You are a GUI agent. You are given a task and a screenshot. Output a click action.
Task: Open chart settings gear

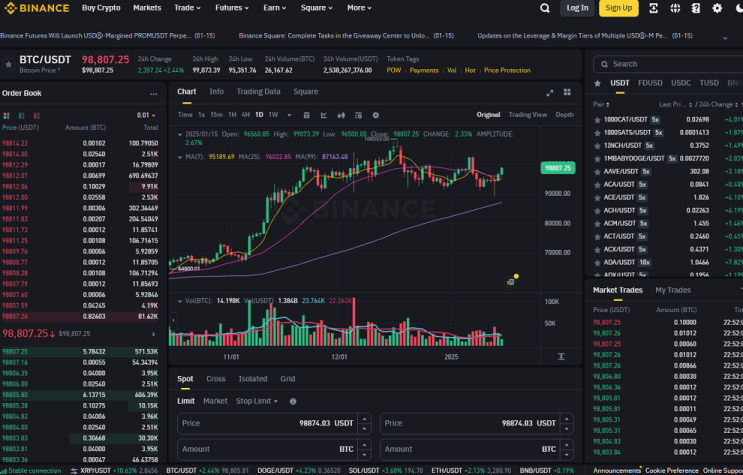click(x=376, y=115)
